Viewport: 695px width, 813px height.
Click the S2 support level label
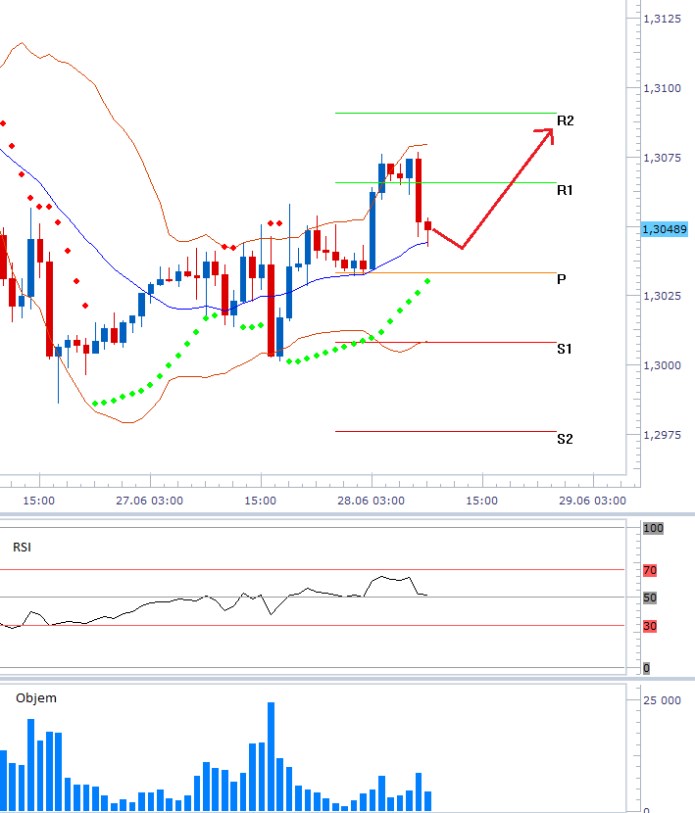point(565,439)
